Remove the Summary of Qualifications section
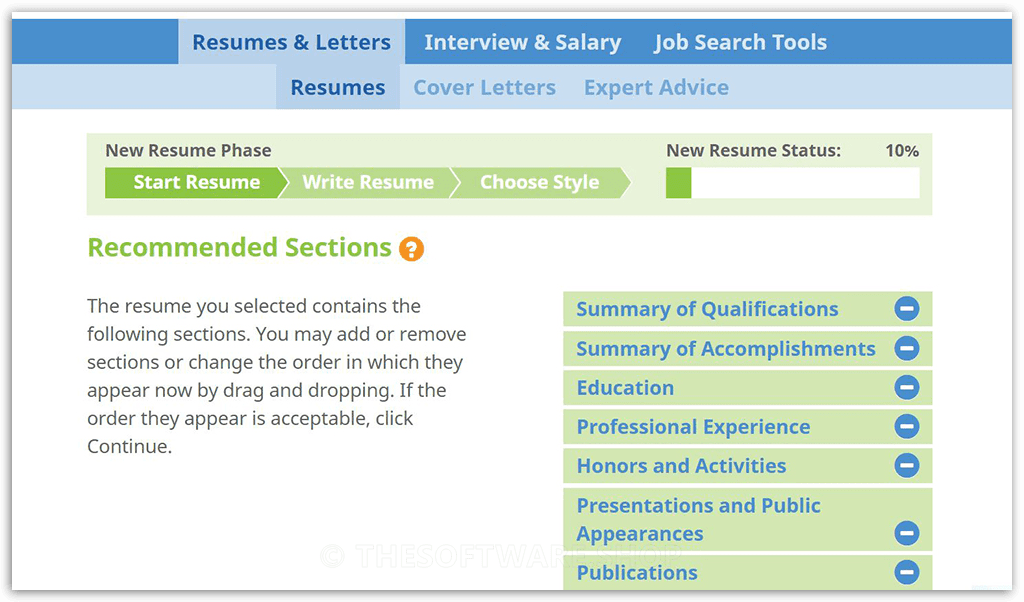The width and height of the screenshot is (1024, 602). click(x=906, y=308)
